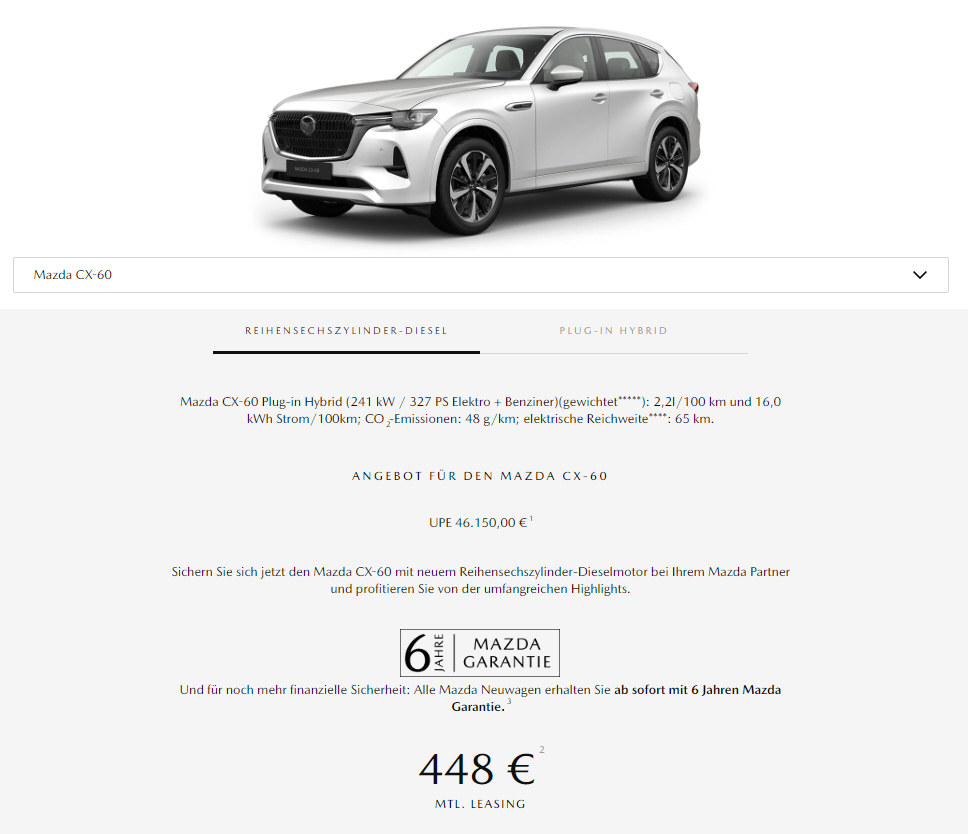Click footnote 1 next to UPE price
Image resolution: width=968 pixels, height=834 pixels.
(531, 519)
